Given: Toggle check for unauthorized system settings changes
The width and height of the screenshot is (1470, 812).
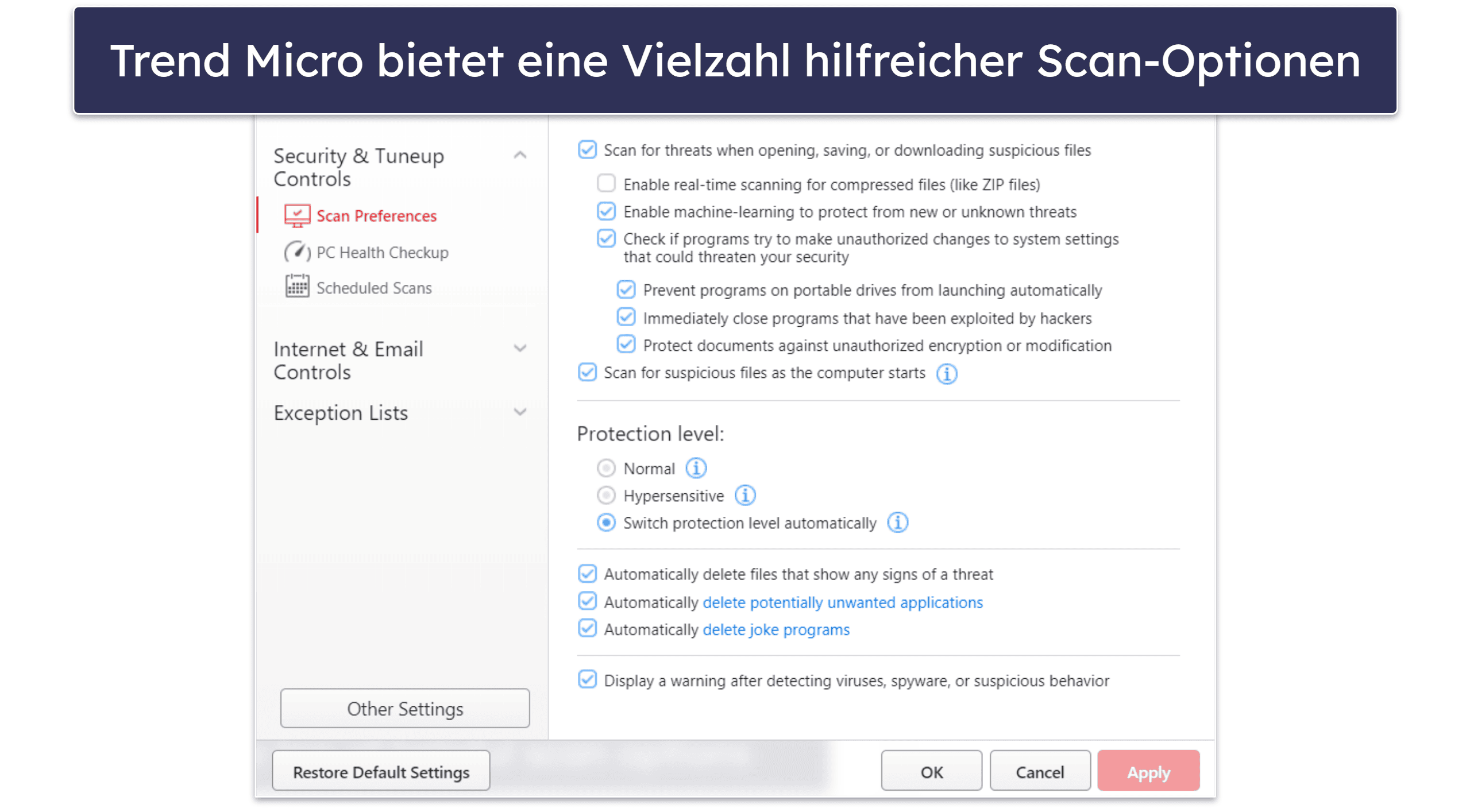Looking at the screenshot, I should 606,238.
